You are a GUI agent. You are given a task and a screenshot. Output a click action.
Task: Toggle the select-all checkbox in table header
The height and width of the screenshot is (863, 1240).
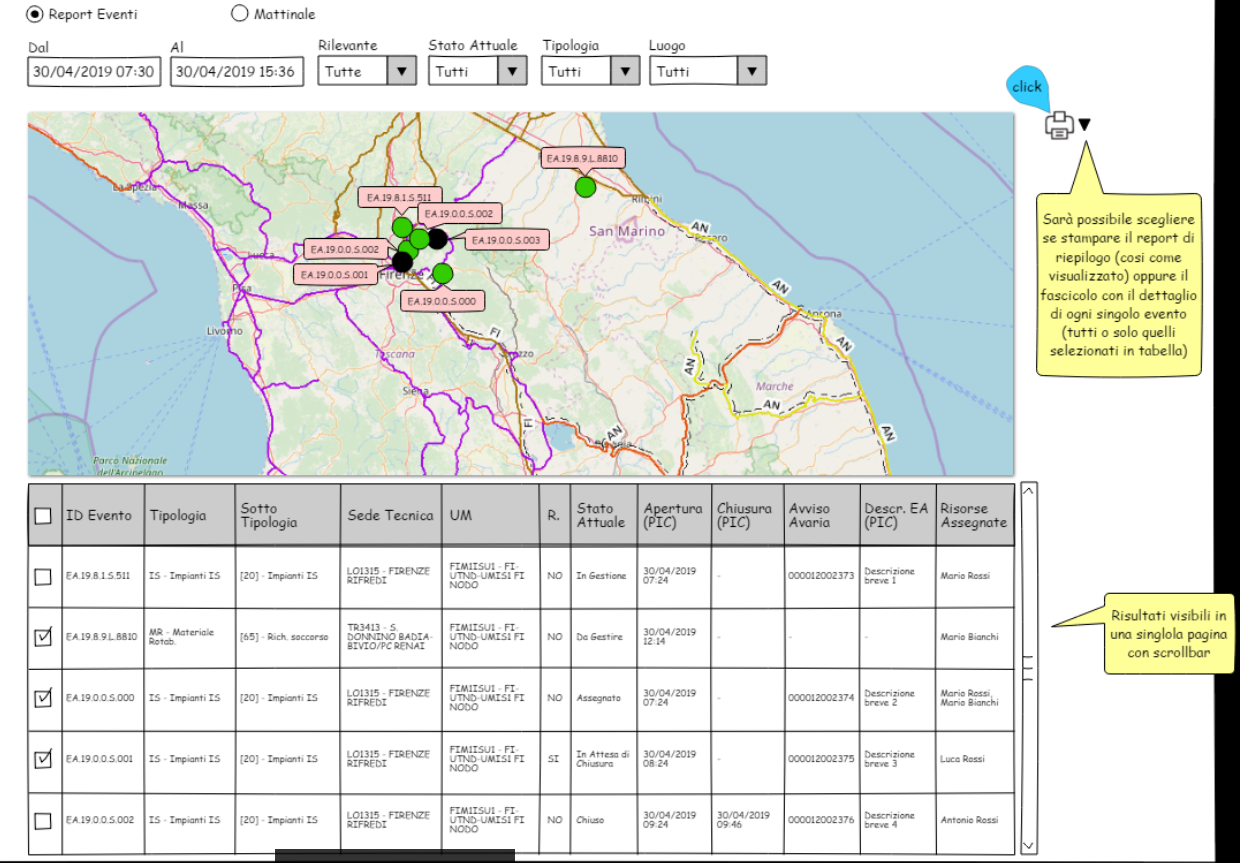(x=43, y=516)
